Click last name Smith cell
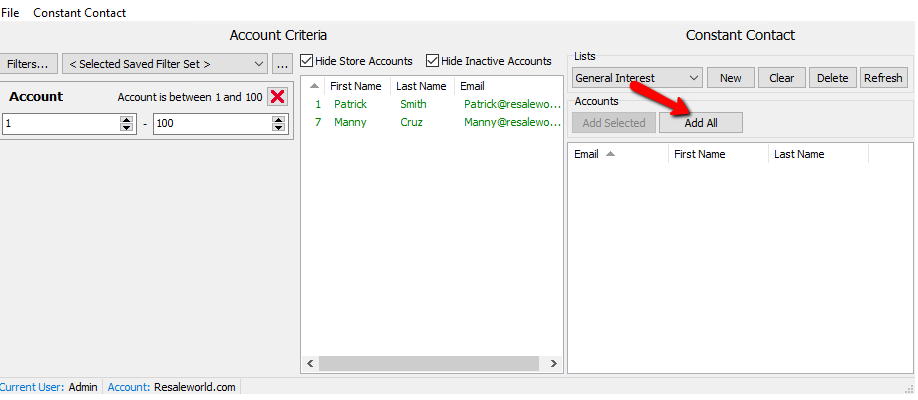Screen dimensions: 918x400 pyautogui.click(x=413, y=104)
